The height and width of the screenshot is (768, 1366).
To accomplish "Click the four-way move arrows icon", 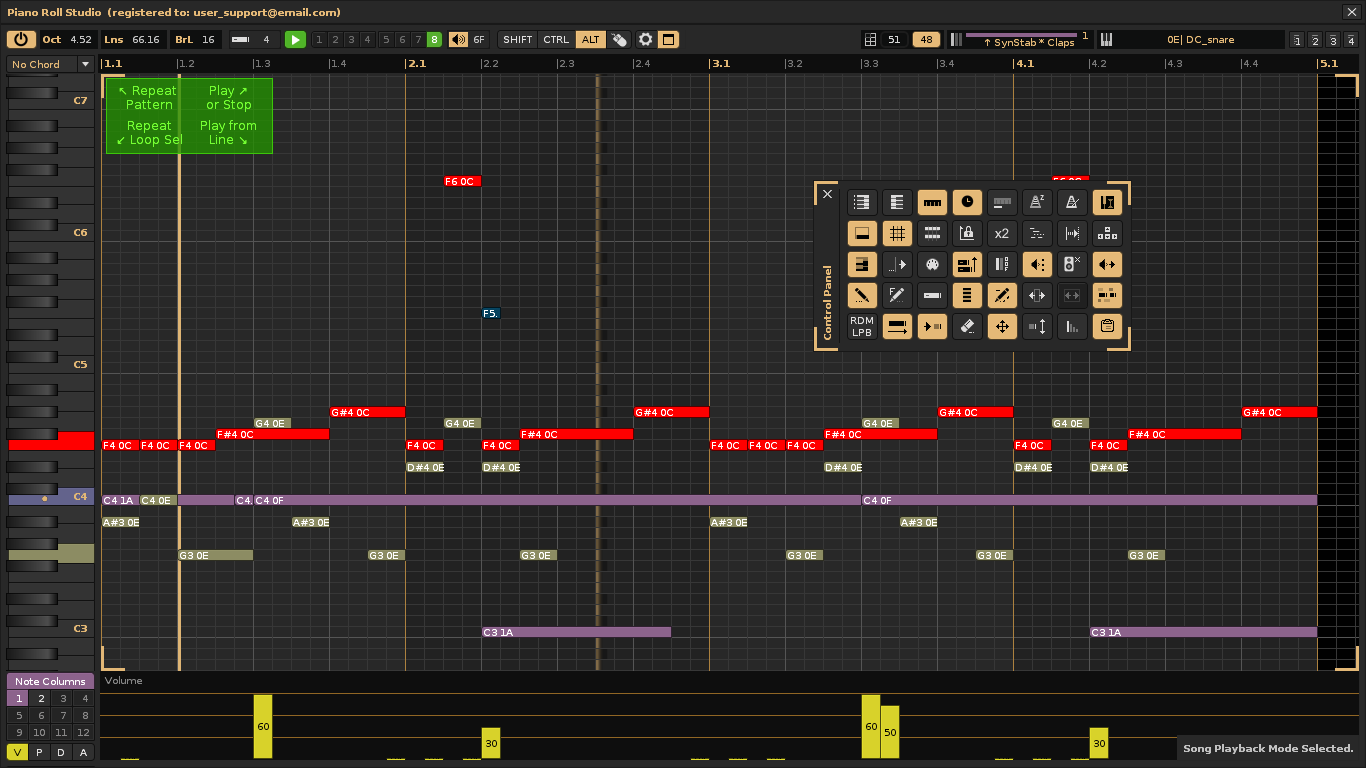I will tap(1002, 327).
